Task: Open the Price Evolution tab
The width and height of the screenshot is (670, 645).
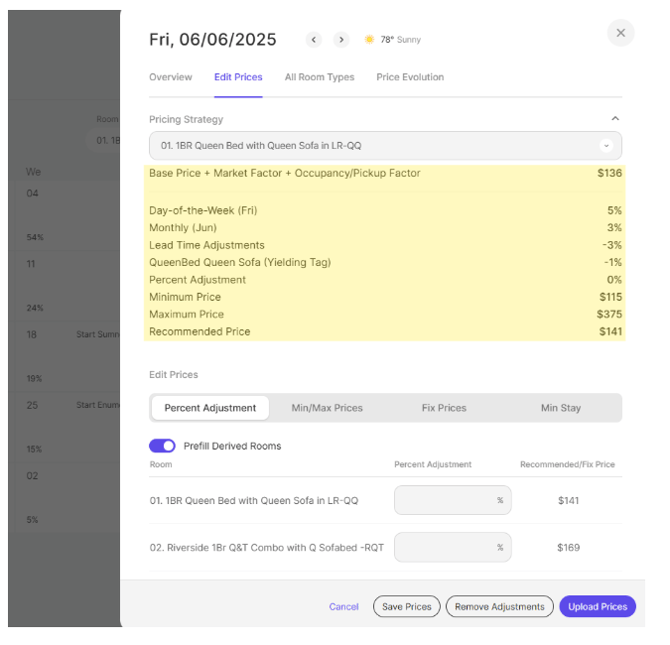Action: point(410,77)
